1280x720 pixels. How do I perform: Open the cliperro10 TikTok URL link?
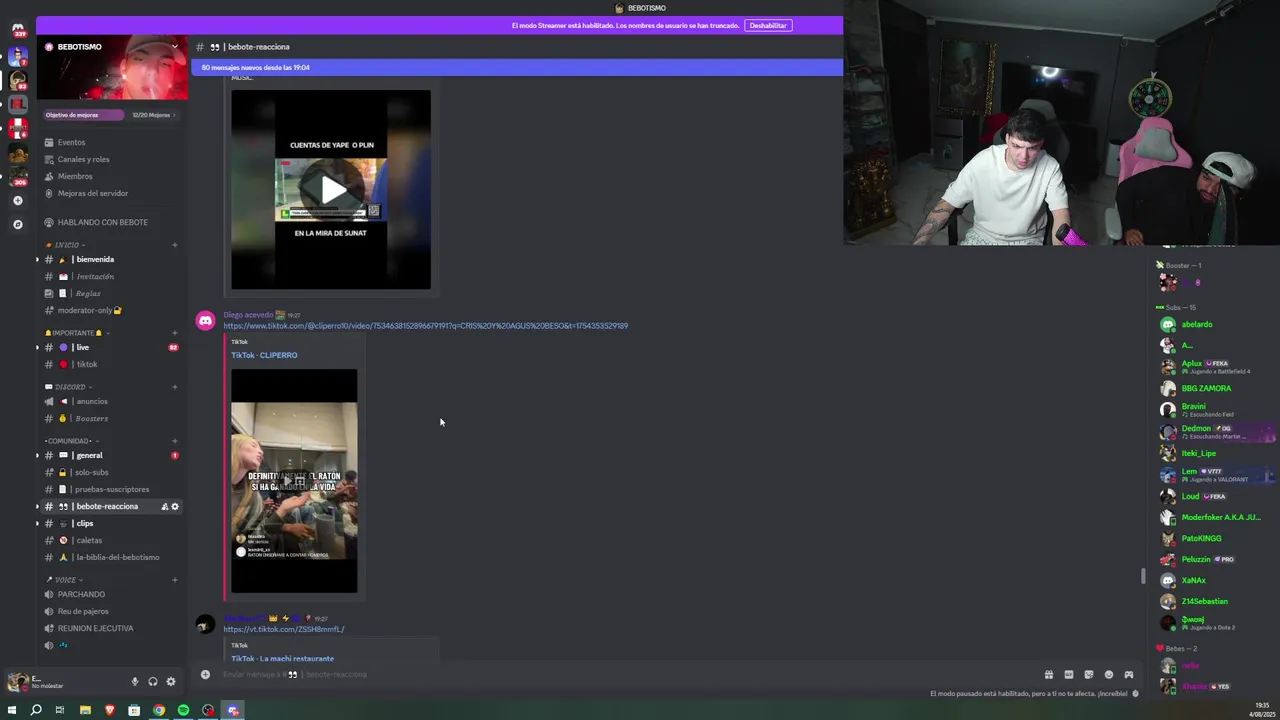[425, 326]
